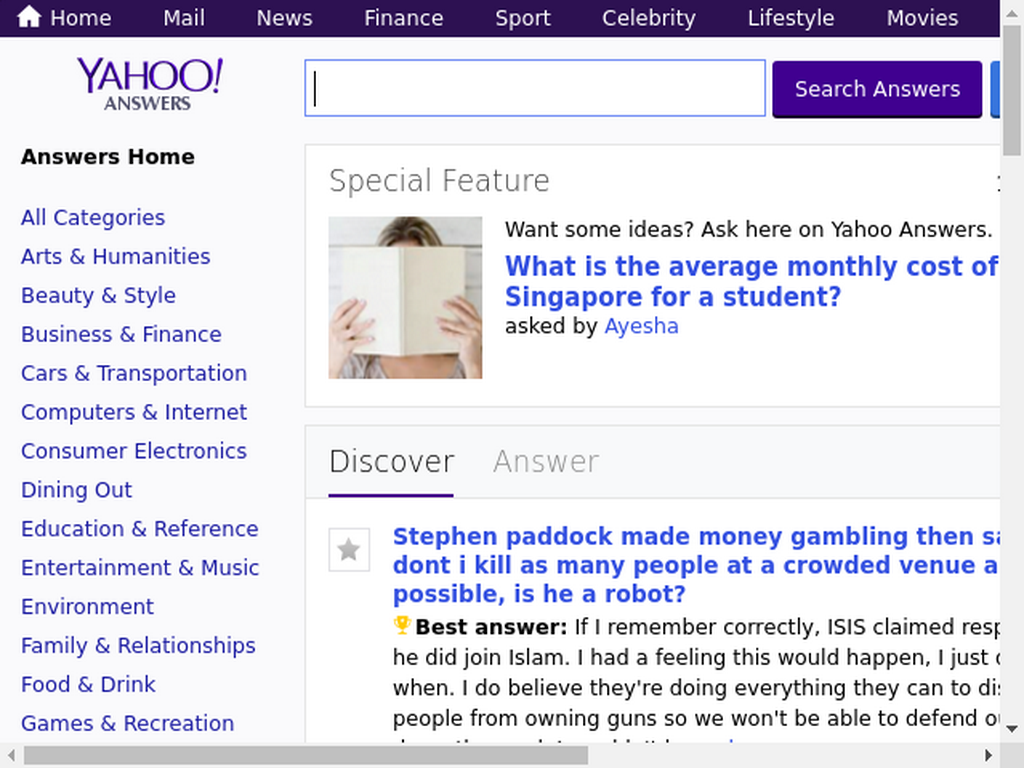Open Cars & Transportation category
The image size is (1024, 768).
(134, 373)
